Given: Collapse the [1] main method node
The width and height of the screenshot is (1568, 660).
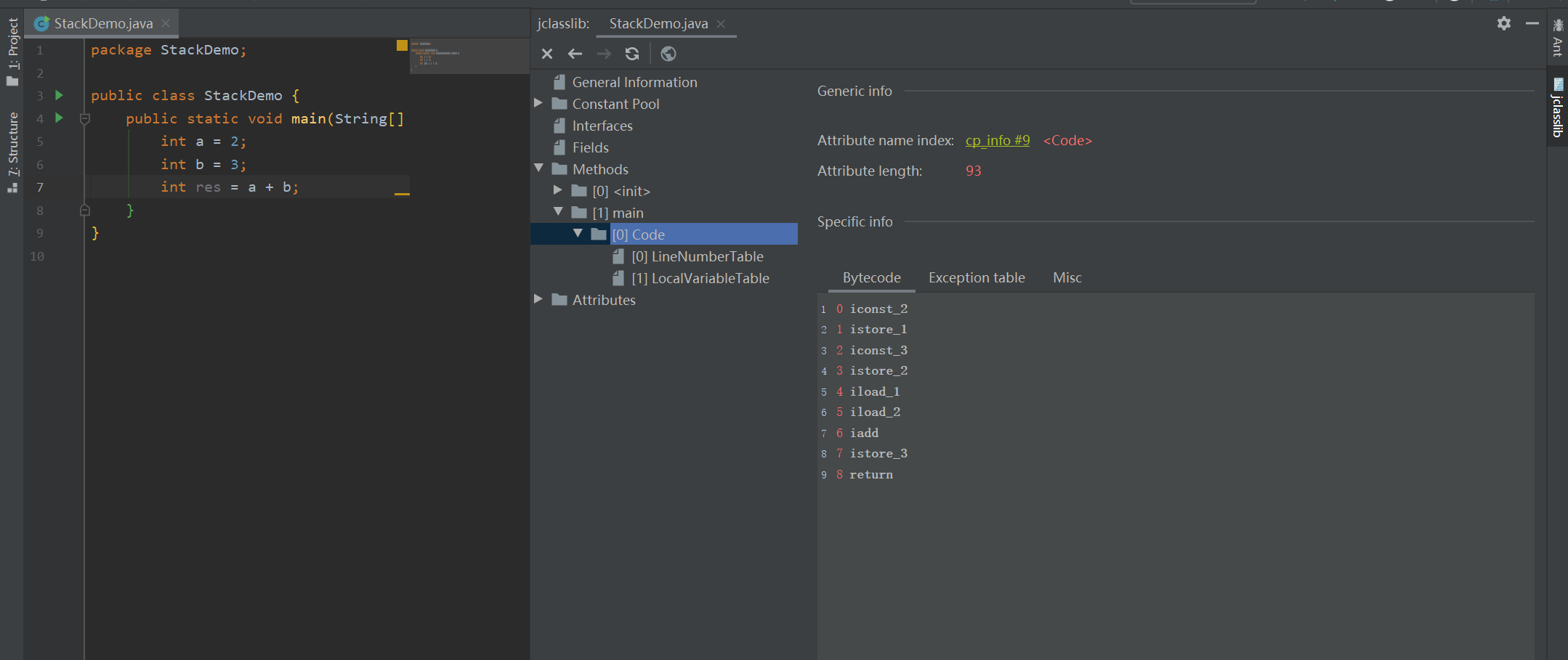Looking at the screenshot, I should click(x=558, y=212).
